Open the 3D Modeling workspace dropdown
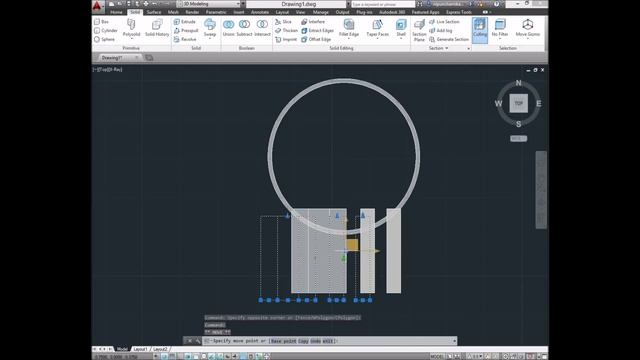The width and height of the screenshot is (640, 360). pos(208,4)
